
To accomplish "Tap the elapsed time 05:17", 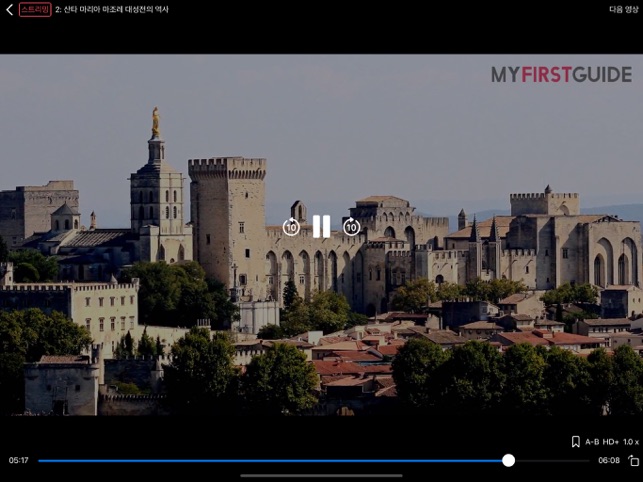I will coord(18,460).
